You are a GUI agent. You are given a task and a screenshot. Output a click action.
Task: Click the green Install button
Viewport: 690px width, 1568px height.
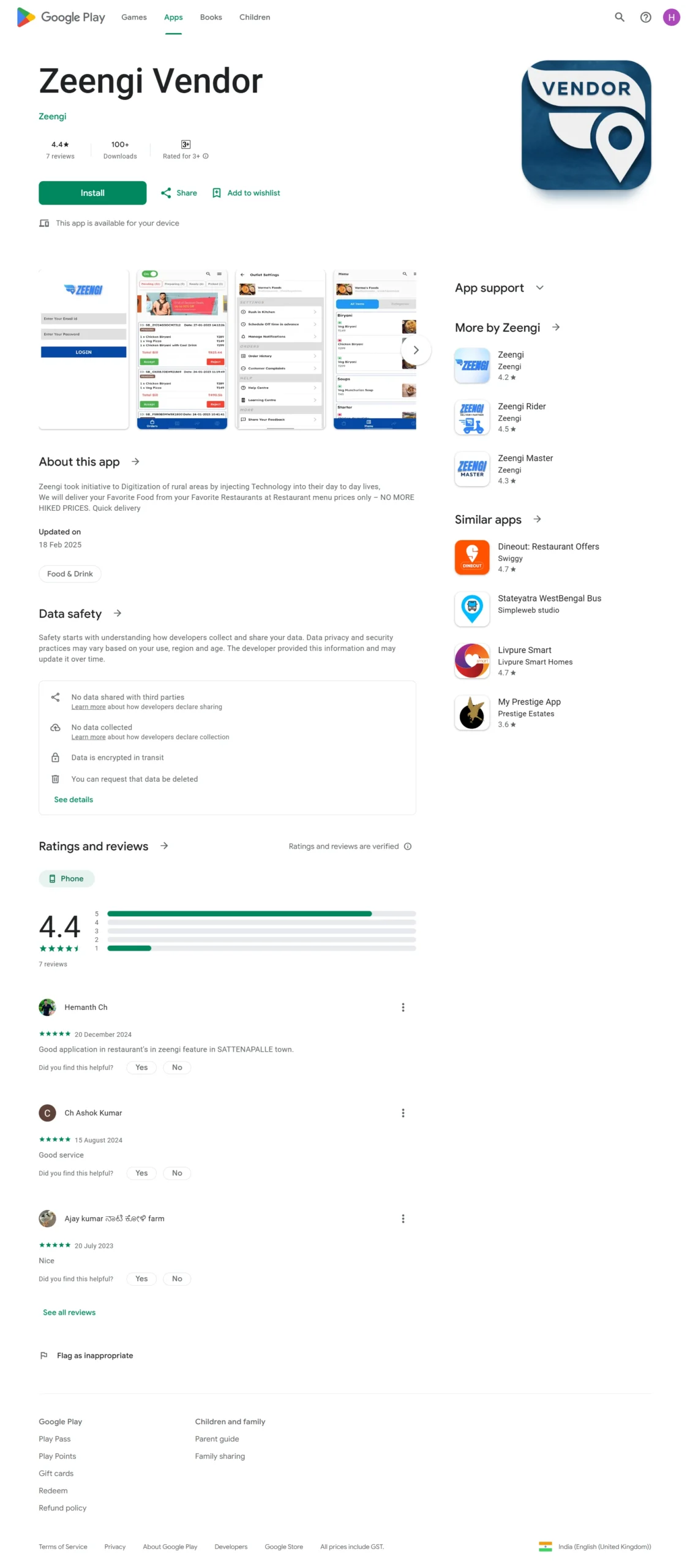point(92,193)
